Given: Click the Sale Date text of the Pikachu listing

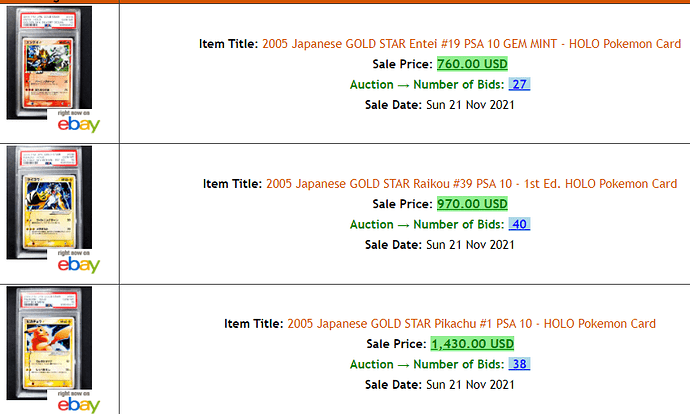Looking at the screenshot, I should point(440,385).
